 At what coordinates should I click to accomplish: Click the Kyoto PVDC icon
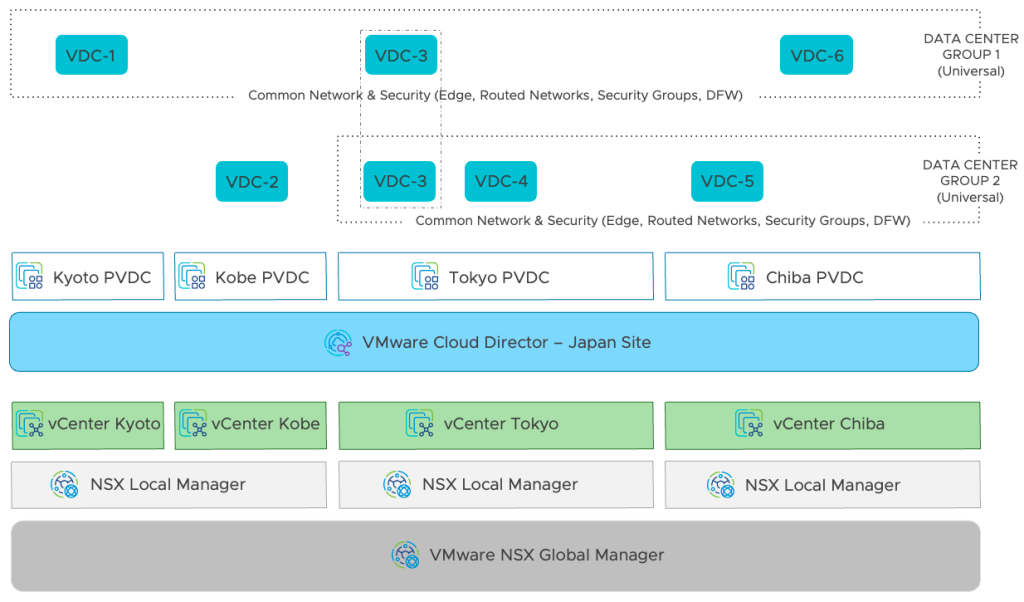click(29, 276)
